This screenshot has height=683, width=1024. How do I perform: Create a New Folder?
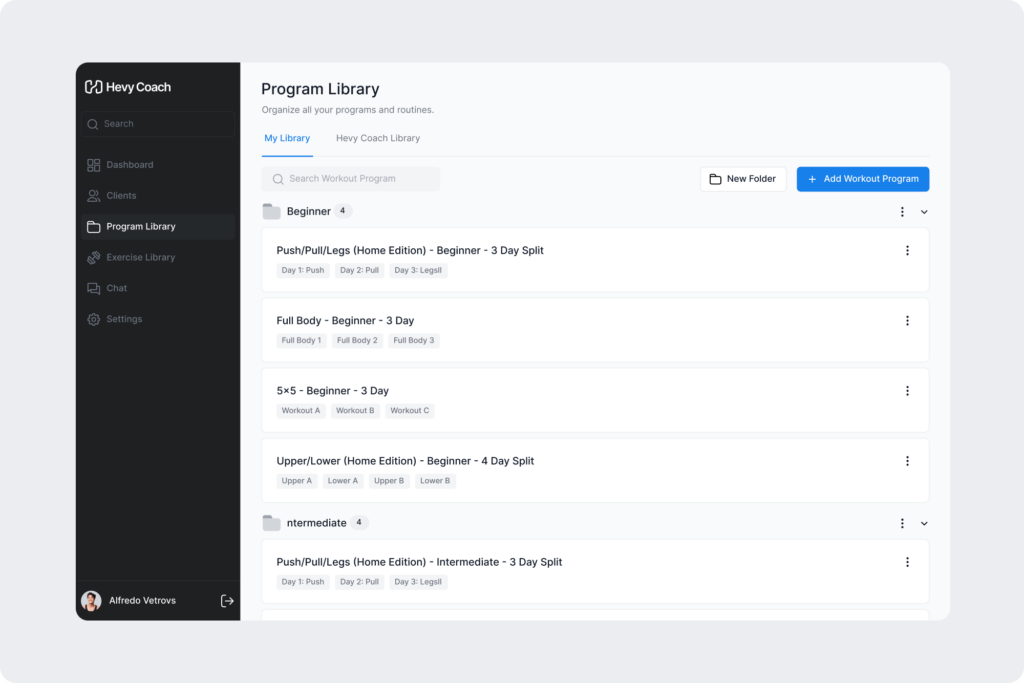tap(743, 178)
